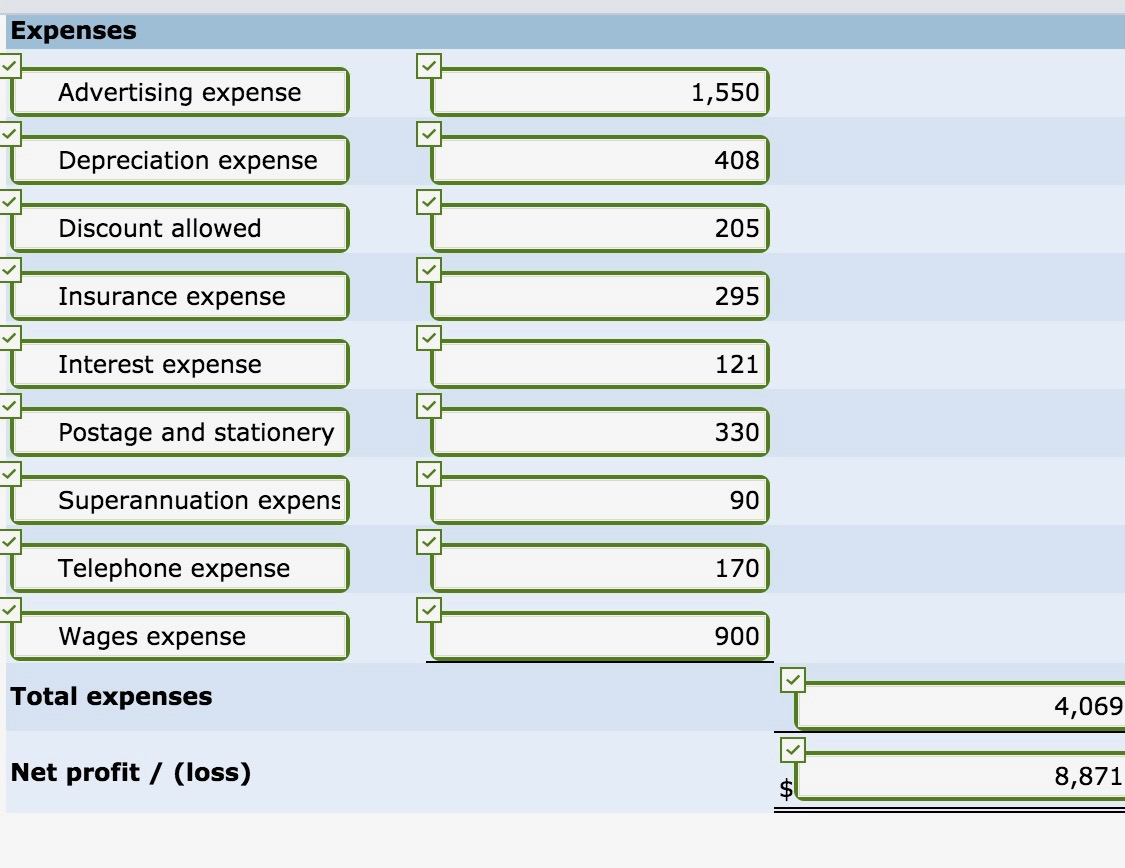
Task: Click the 8,871 net profit field
Action: [960, 775]
